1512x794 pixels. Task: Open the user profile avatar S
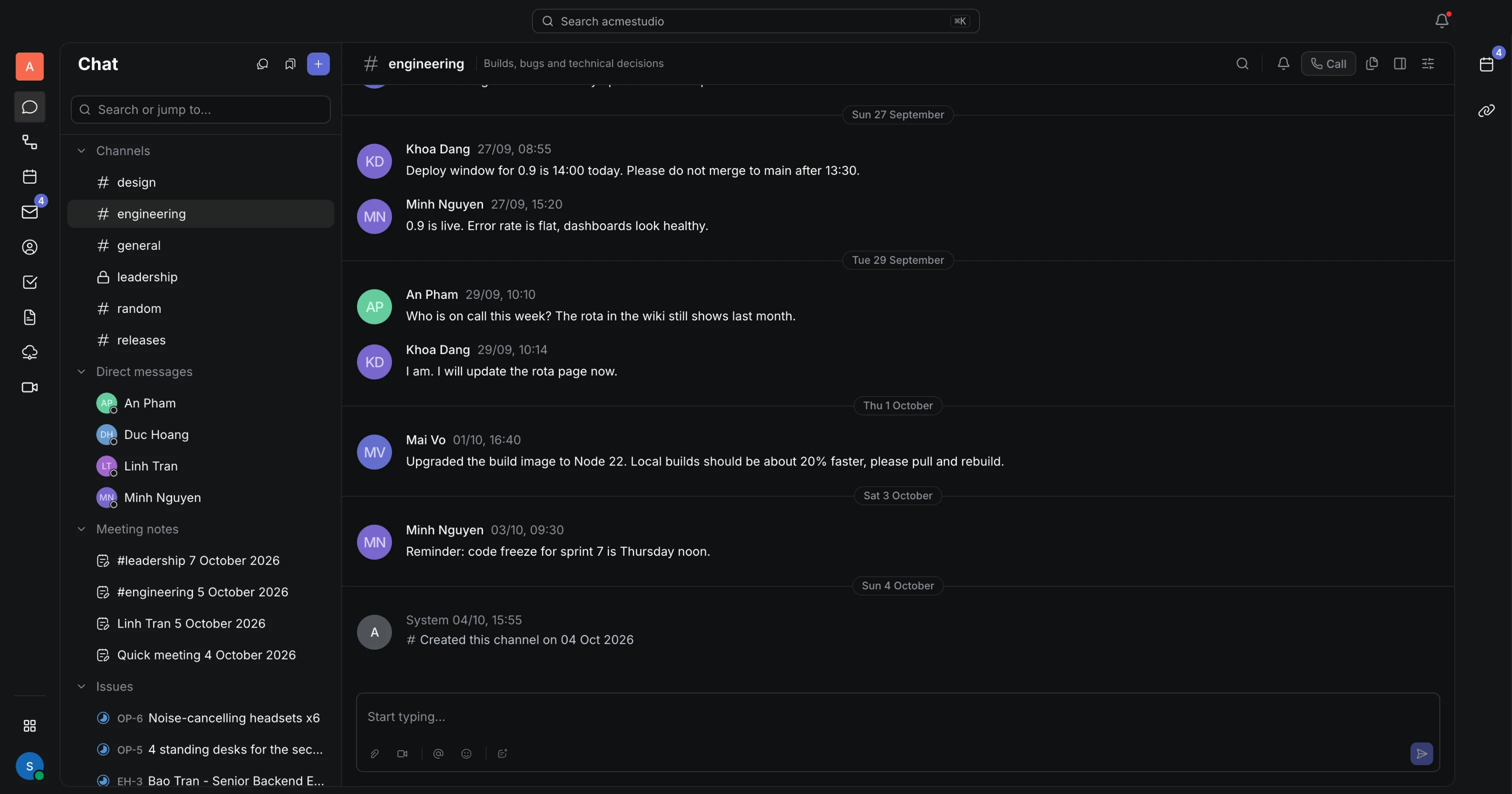click(x=29, y=766)
